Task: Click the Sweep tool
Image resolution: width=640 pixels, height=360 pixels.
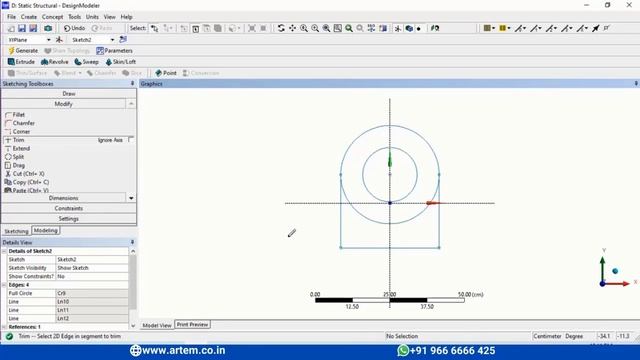Action: [87, 62]
